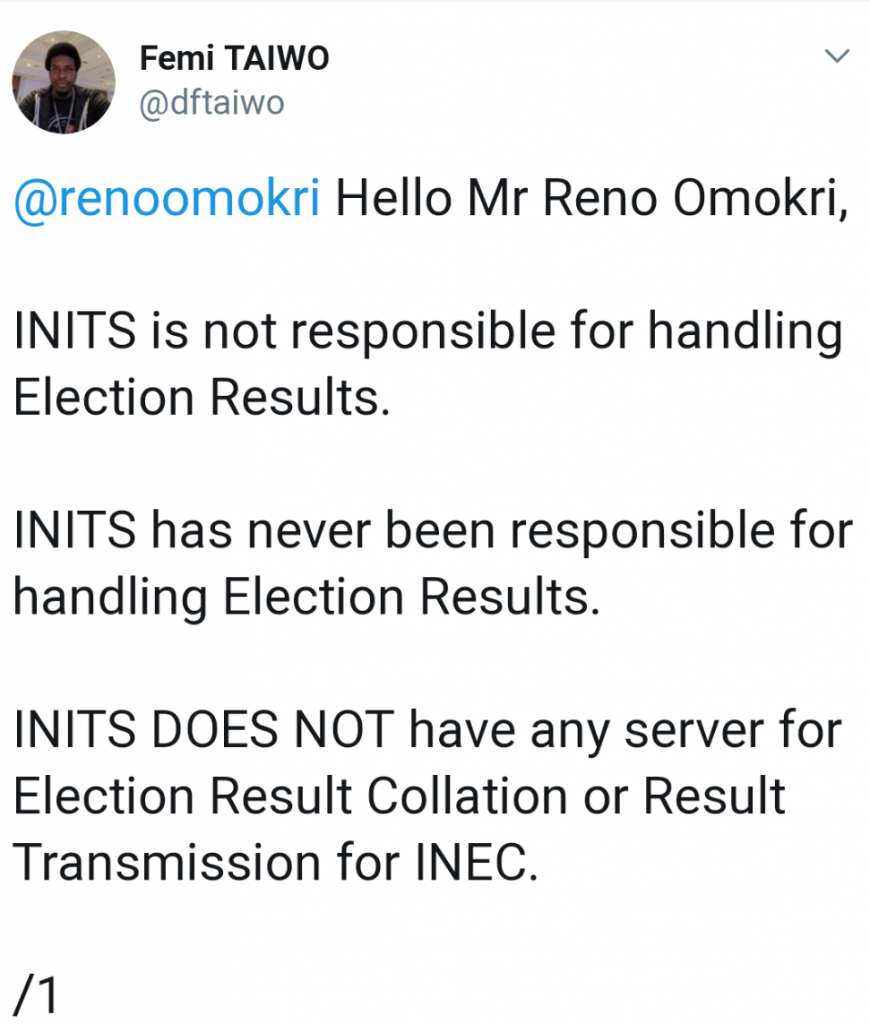870x1024 pixels.
Task: Expand the tweet options chevron
Action: click(835, 58)
